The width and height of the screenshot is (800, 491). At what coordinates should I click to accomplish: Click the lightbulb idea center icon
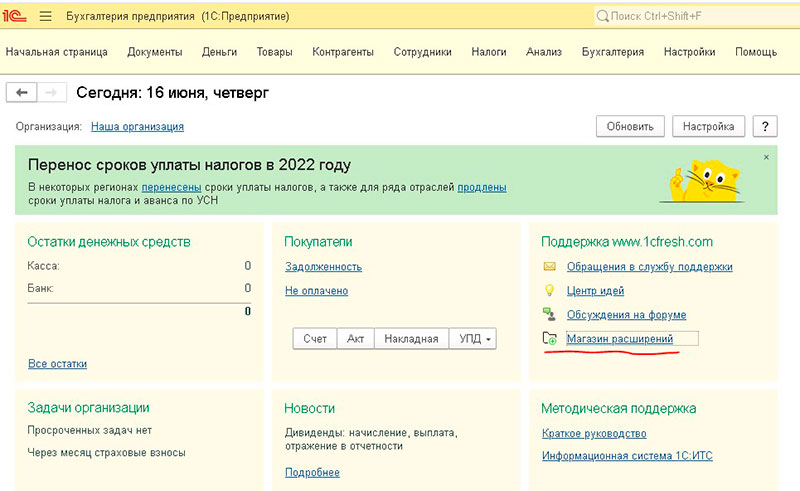(549, 291)
